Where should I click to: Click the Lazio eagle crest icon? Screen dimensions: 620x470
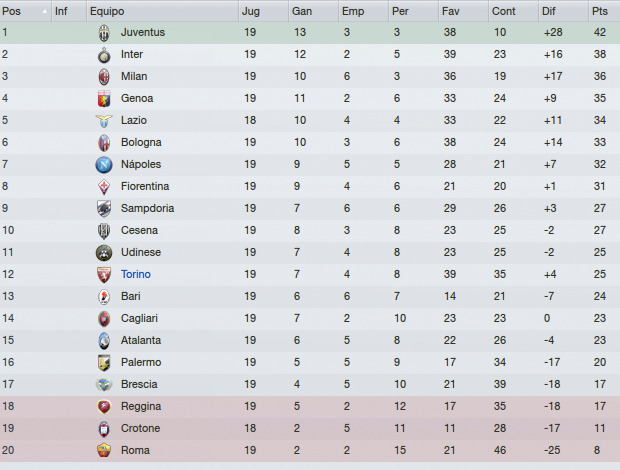(104, 121)
